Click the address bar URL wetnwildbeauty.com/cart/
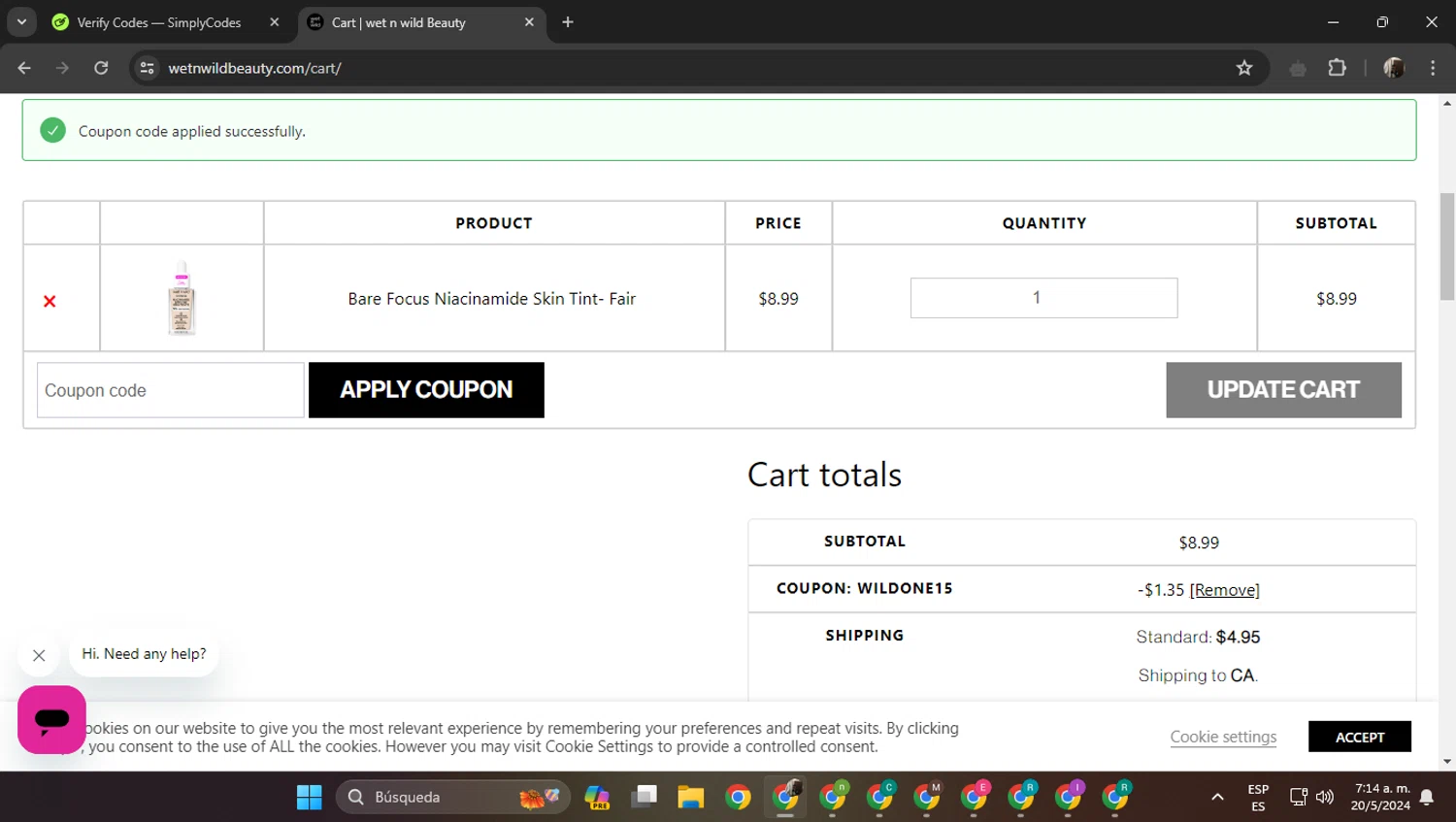The height and width of the screenshot is (822, 1456). point(254,68)
